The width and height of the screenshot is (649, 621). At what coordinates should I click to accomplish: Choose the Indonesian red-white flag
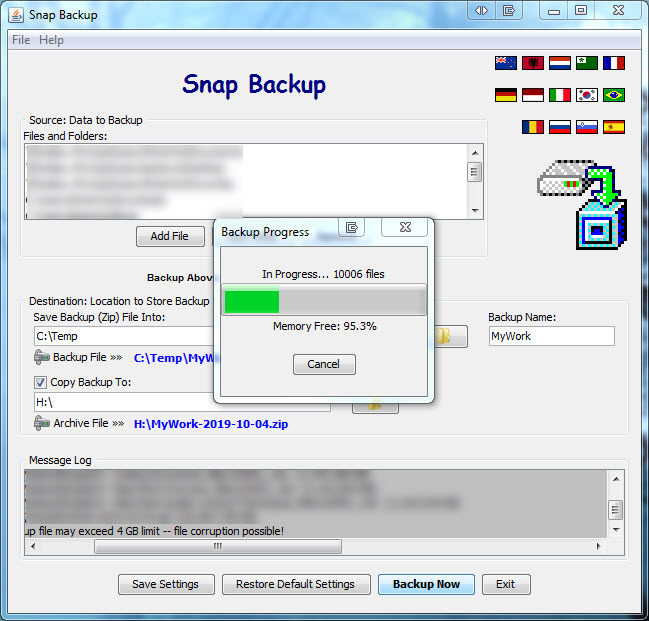533,95
